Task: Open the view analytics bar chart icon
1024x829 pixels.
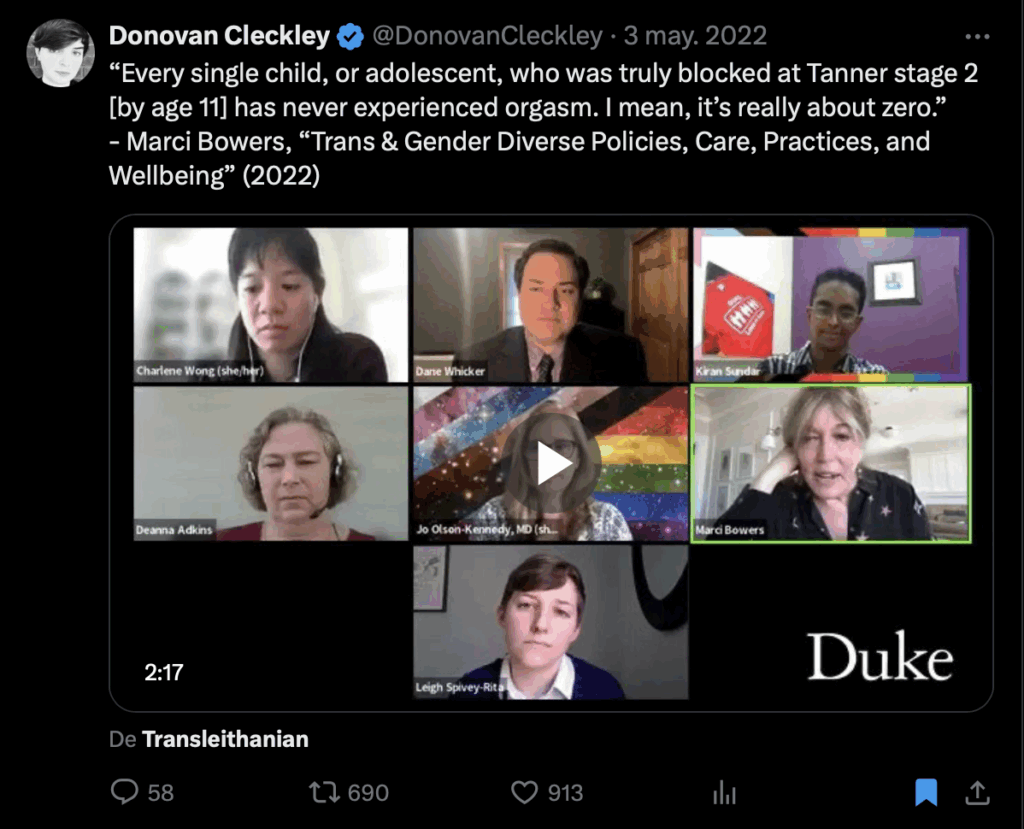Action: coord(724,792)
